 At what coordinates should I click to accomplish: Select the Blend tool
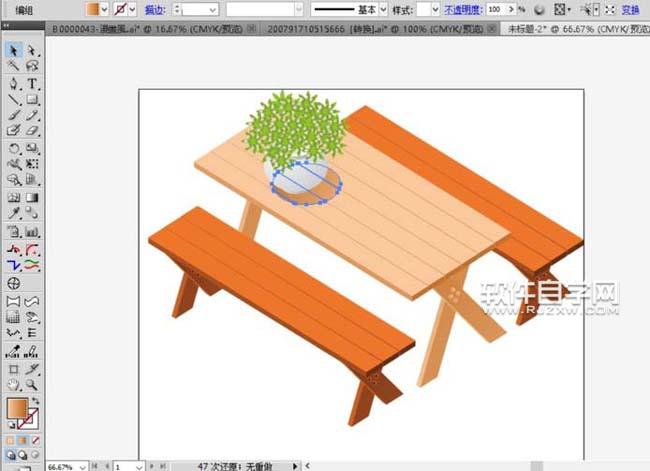point(32,214)
